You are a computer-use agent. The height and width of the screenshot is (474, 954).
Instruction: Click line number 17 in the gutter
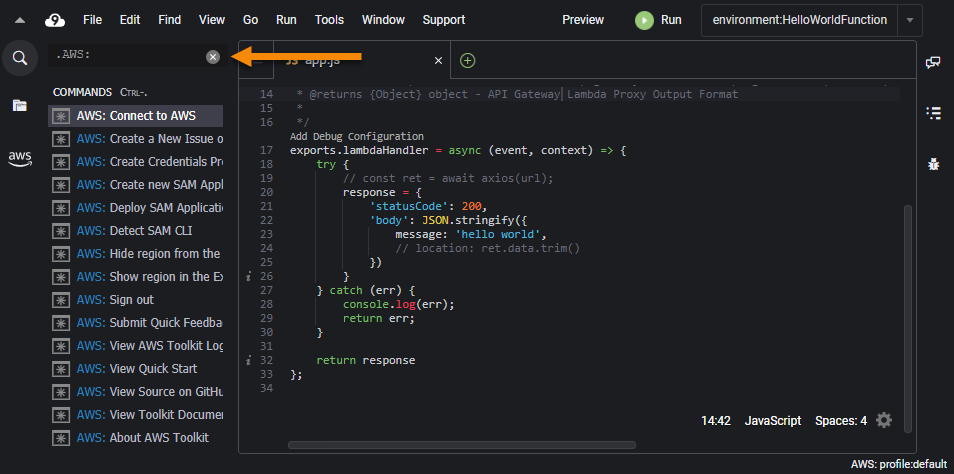266,150
